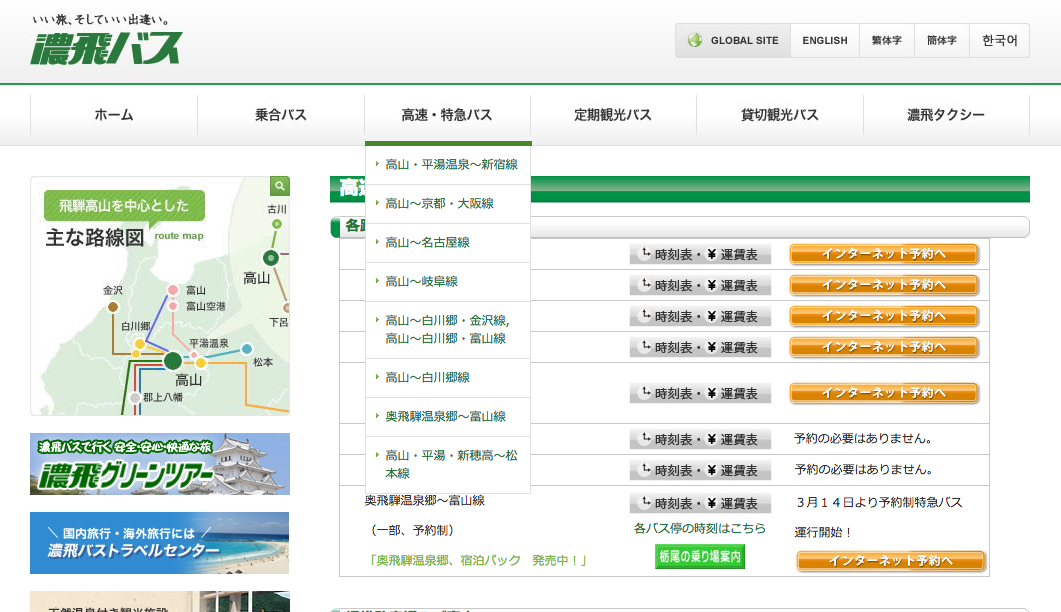The height and width of the screenshot is (612, 1061).
Task: Open the GLOBAL SITE link with globe icon
Action: 733,41
